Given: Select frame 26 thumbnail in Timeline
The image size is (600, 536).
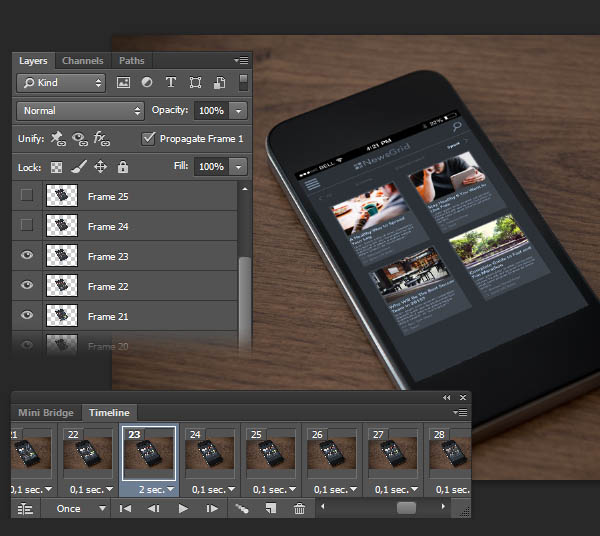Looking at the screenshot, I should coord(332,455).
